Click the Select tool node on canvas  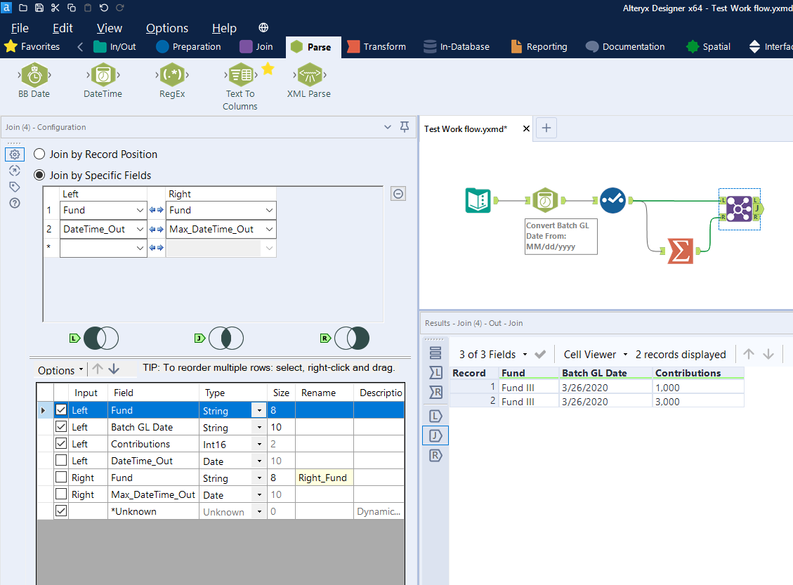tap(612, 200)
